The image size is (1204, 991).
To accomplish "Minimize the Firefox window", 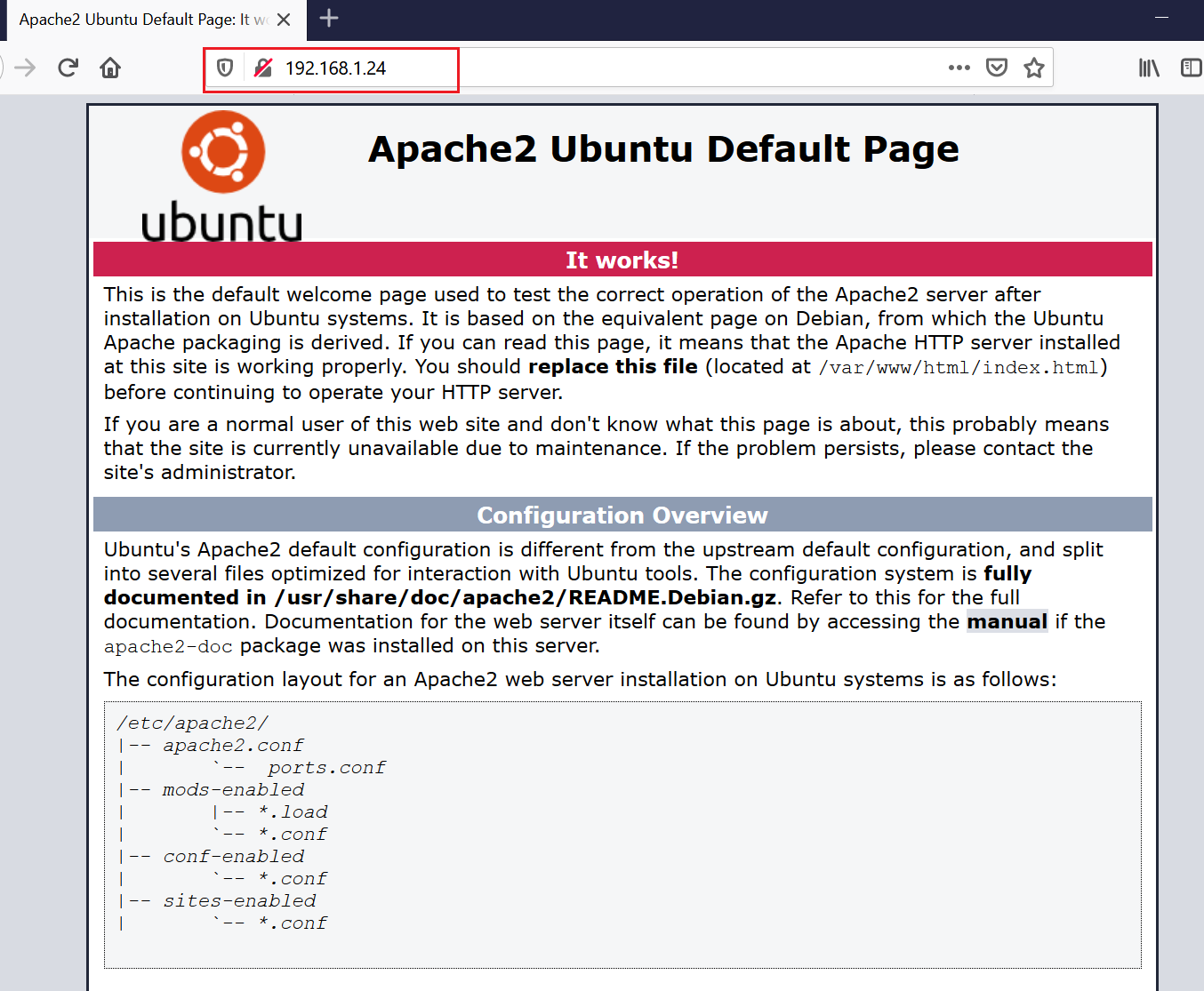I will 1161,18.
